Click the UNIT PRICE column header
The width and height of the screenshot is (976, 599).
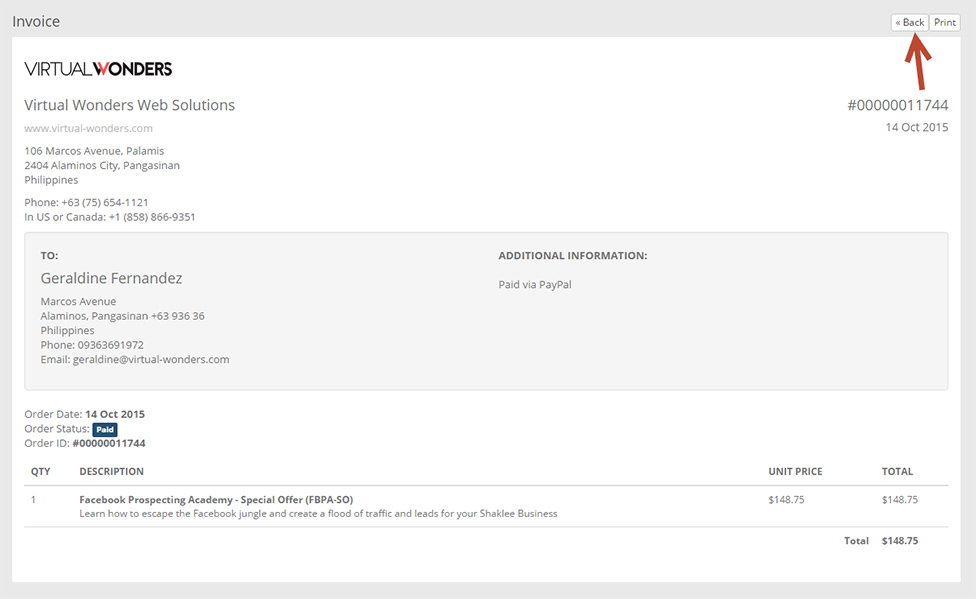(x=795, y=471)
